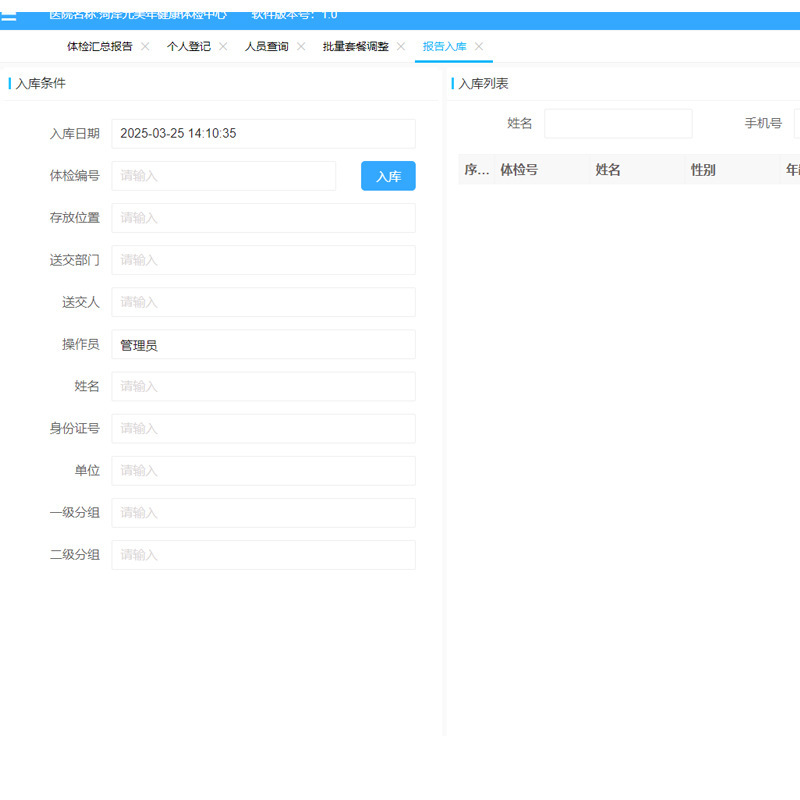Screen dimensions: 800x800
Task: Switch to the 体检汇总报告 tab
Action: coord(99,47)
